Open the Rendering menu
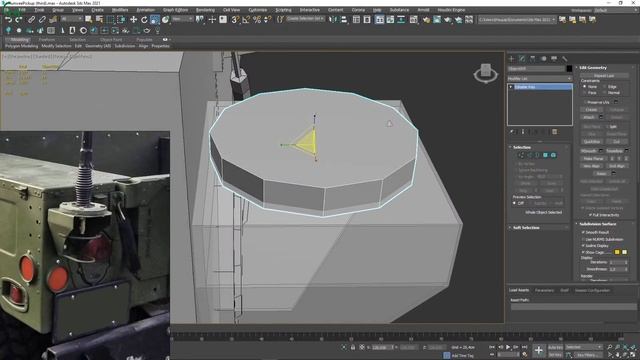Viewport: 640px width, 360px height. point(205,10)
